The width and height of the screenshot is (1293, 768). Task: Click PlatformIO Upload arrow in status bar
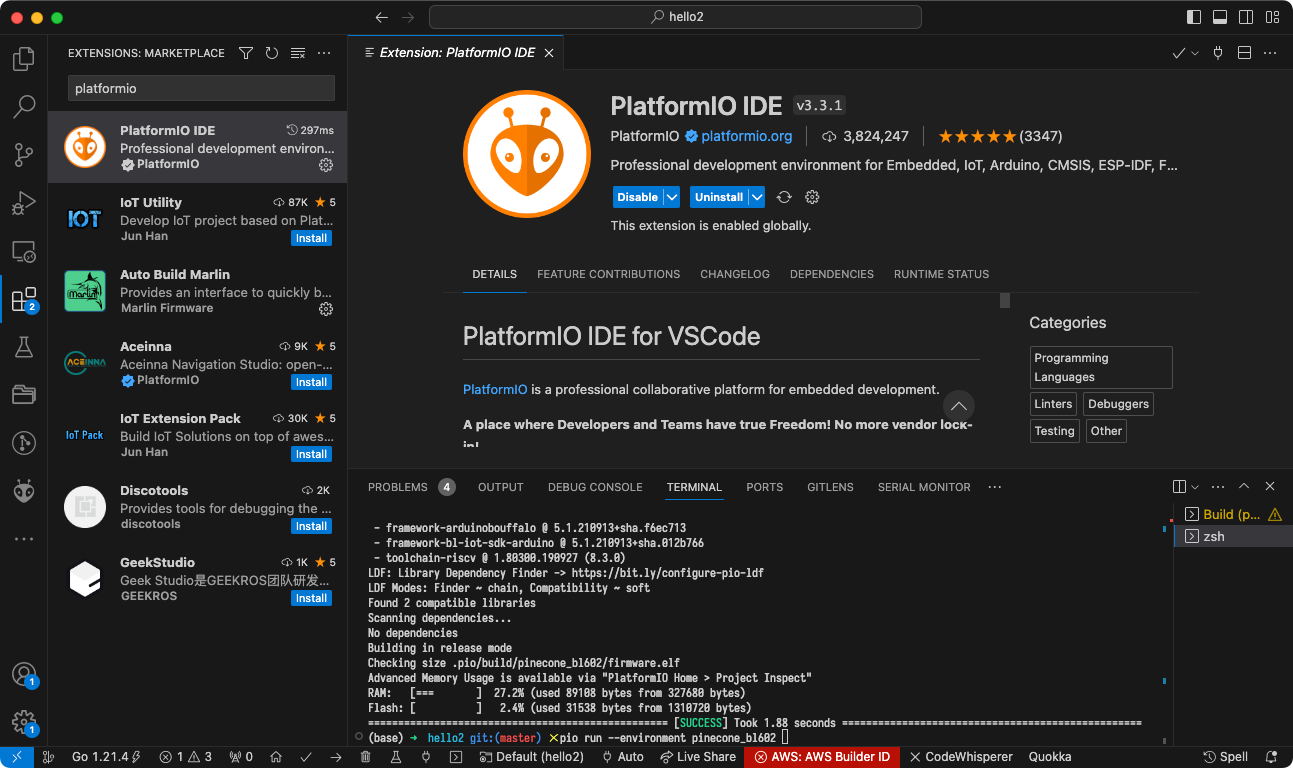pyautogui.click(x=336, y=757)
